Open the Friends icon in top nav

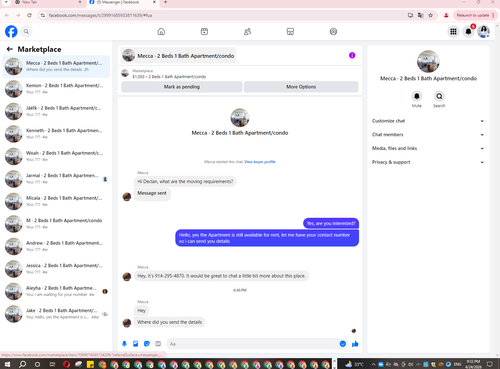point(247,32)
